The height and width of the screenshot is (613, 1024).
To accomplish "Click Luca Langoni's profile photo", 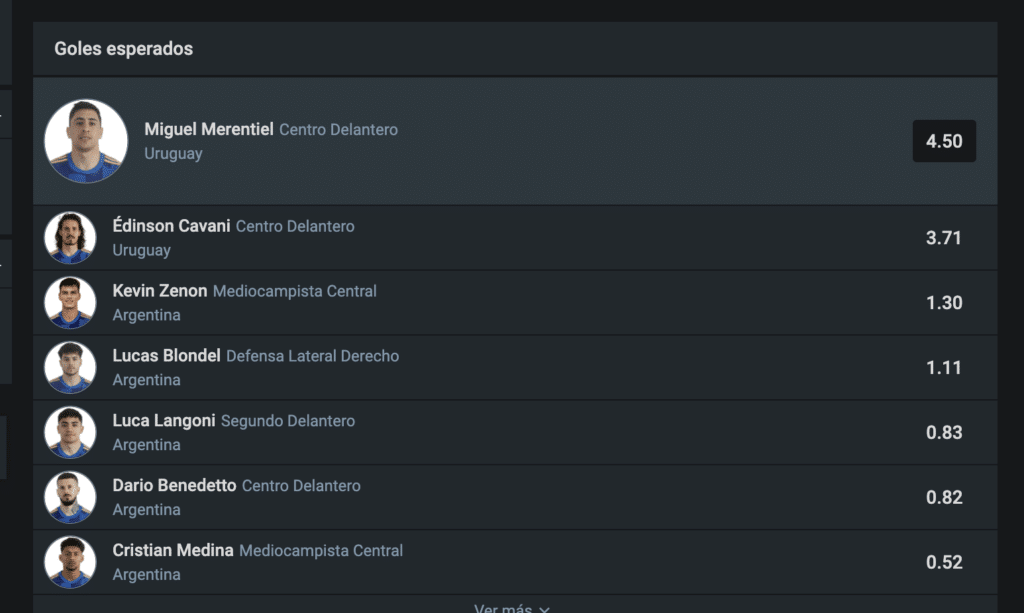I will point(69,432).
